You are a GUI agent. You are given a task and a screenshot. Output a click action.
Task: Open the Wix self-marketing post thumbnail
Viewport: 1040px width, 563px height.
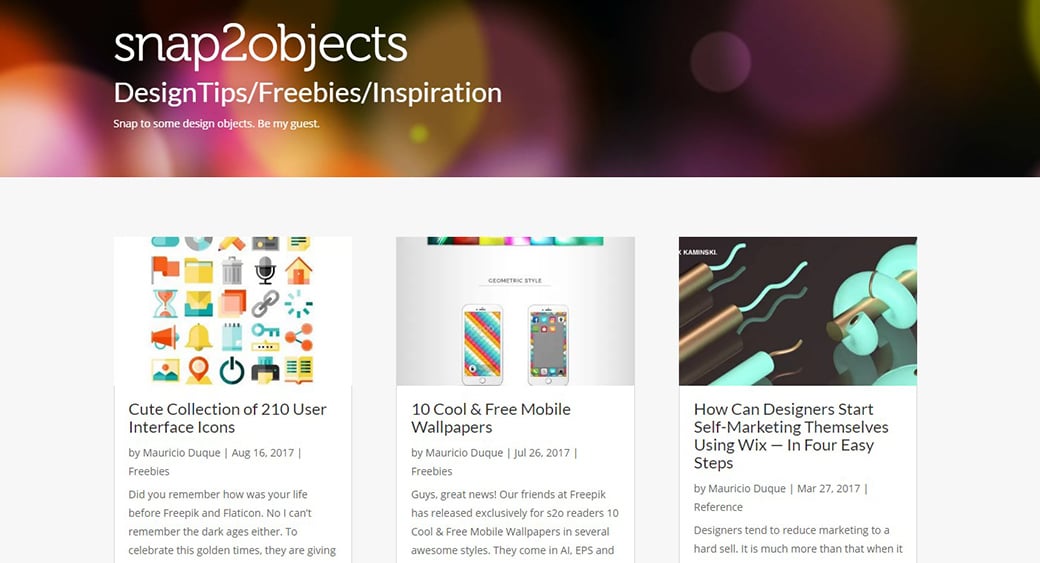(798, 311)
